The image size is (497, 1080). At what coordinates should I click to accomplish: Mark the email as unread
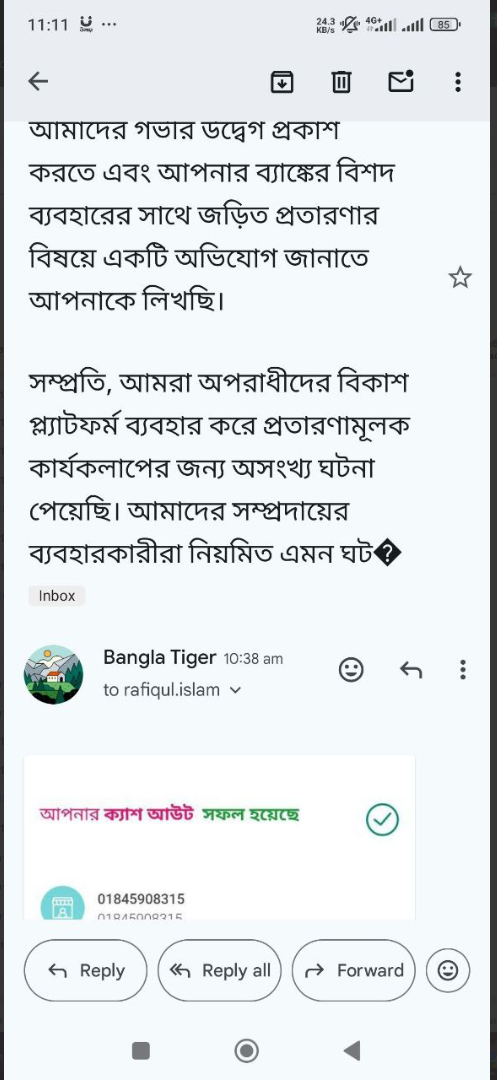point(401,81)
